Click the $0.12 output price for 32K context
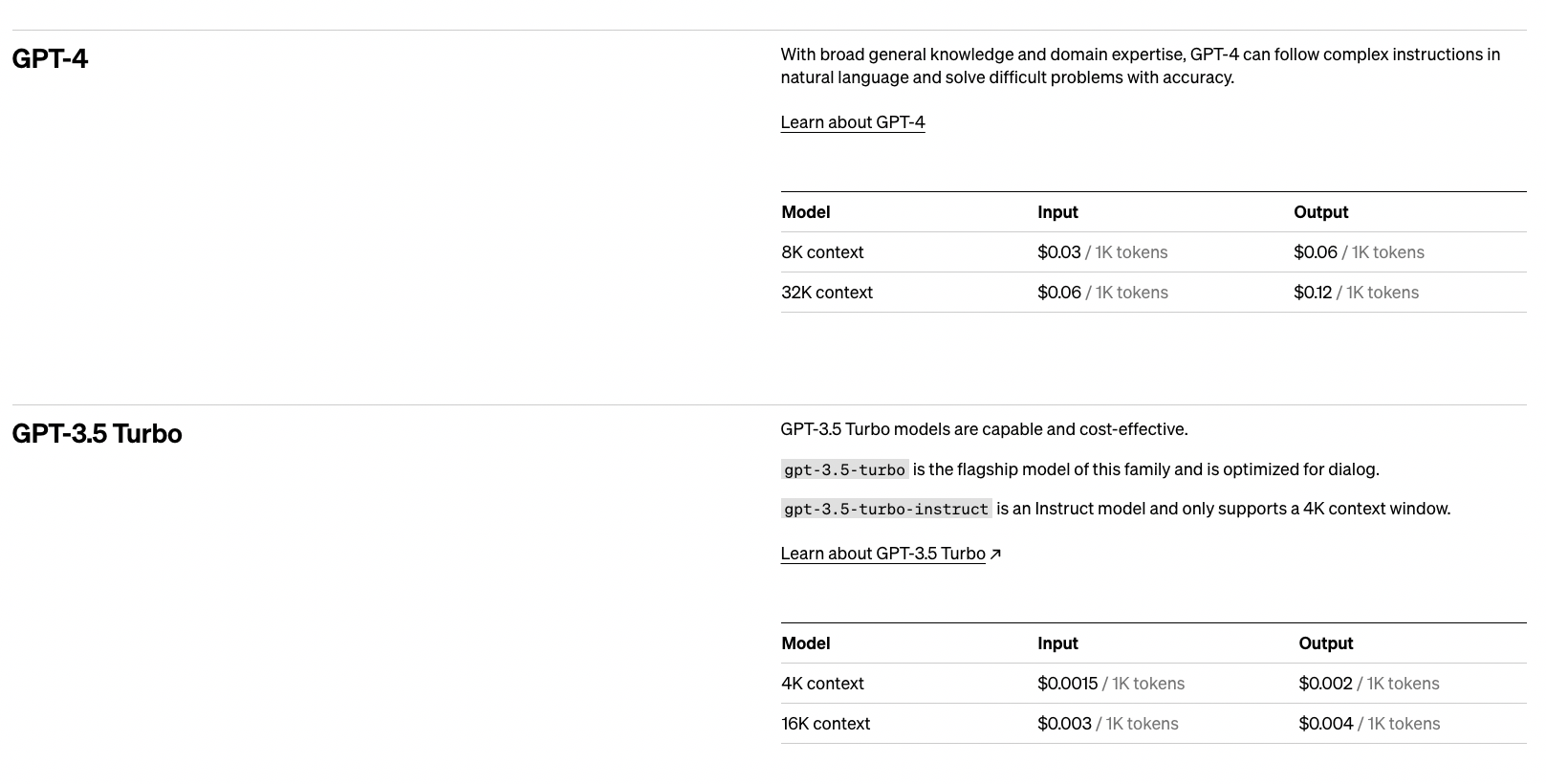The width and height of the screenshot is (1546, 784). pyautogui.click(x=1312, y=293)
